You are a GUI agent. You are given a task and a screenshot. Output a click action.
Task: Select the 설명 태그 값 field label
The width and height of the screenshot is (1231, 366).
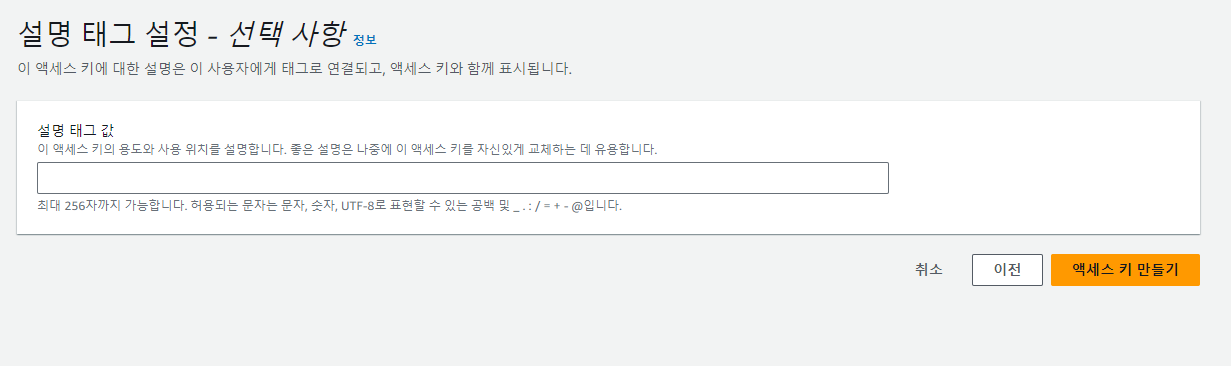point(75,131)
